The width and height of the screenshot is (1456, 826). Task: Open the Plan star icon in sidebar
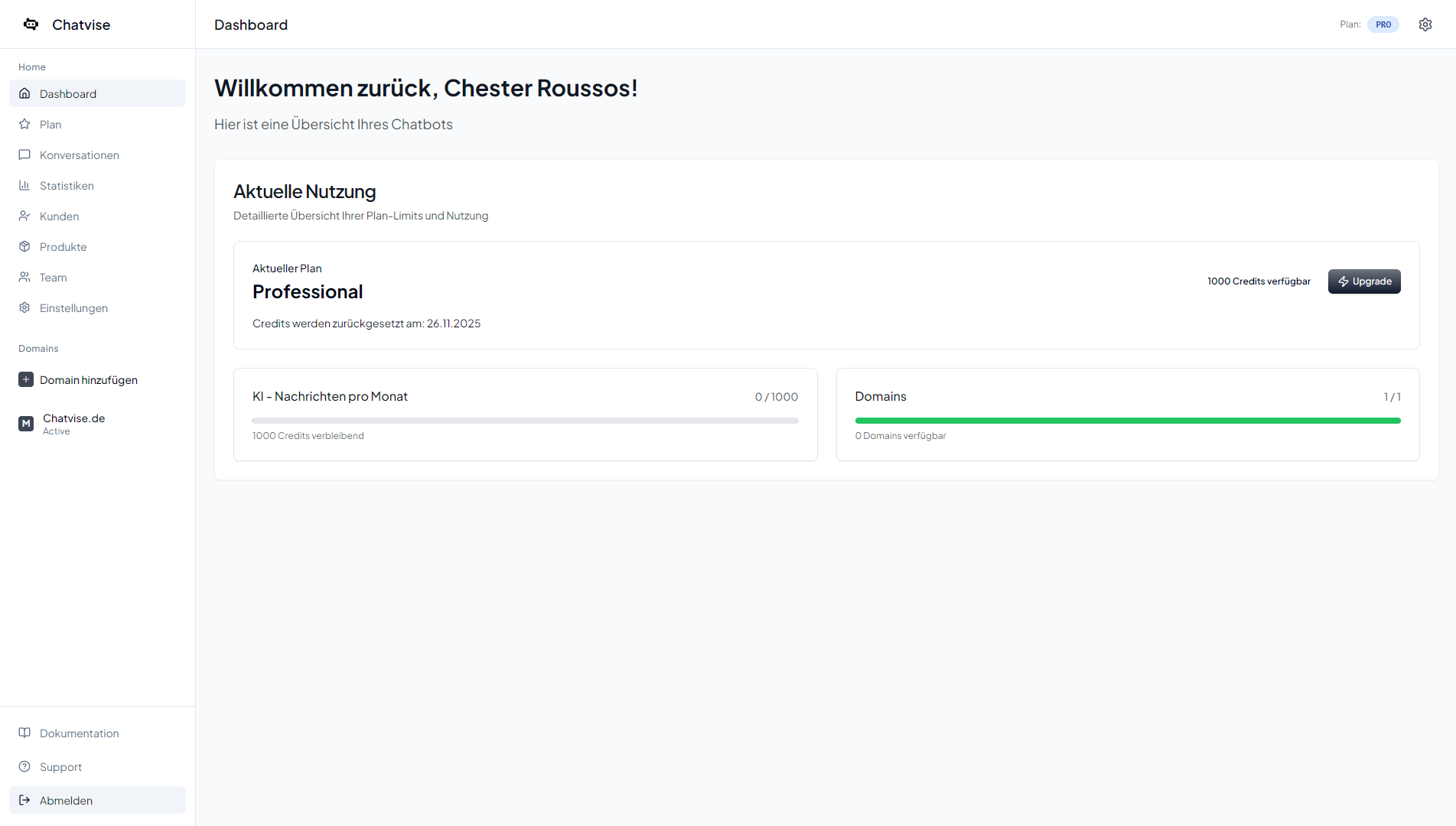tap(25, 124)
